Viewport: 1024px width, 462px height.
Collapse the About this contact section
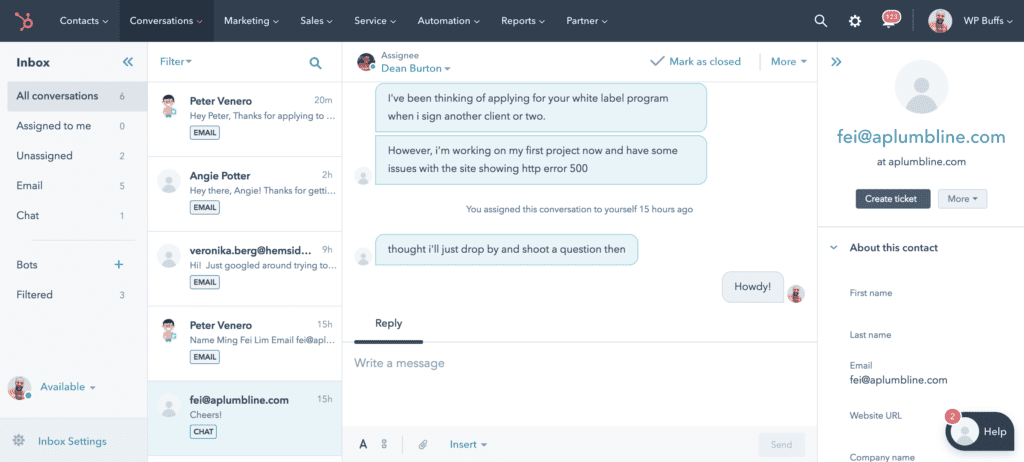click(833, 248)
